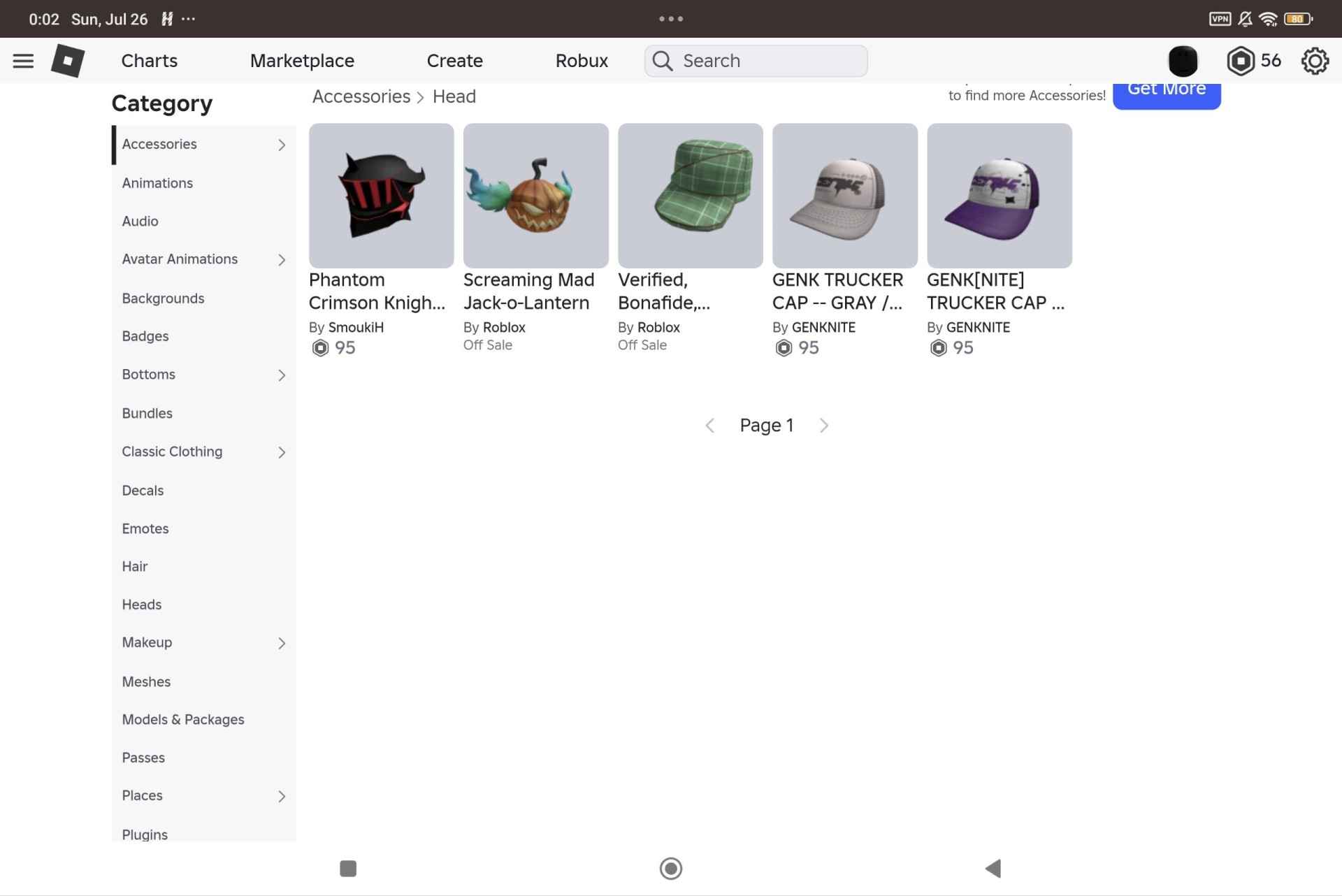
Task: Go to previous page arrow
Action: click(x=709, y=426)
